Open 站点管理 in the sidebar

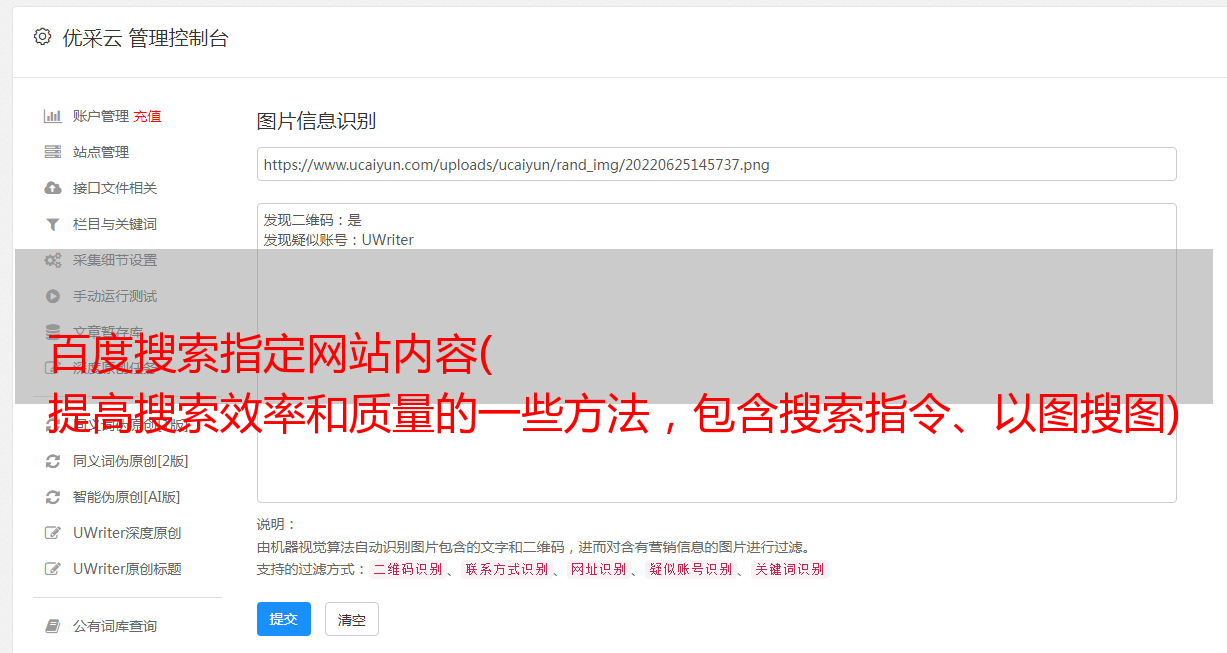click(x=101, y=152)
